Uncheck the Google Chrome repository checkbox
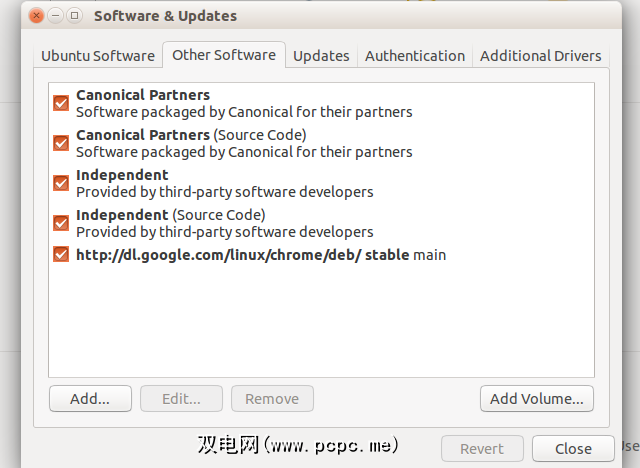Viewport: 640px width, 468px height. (61, 255)
